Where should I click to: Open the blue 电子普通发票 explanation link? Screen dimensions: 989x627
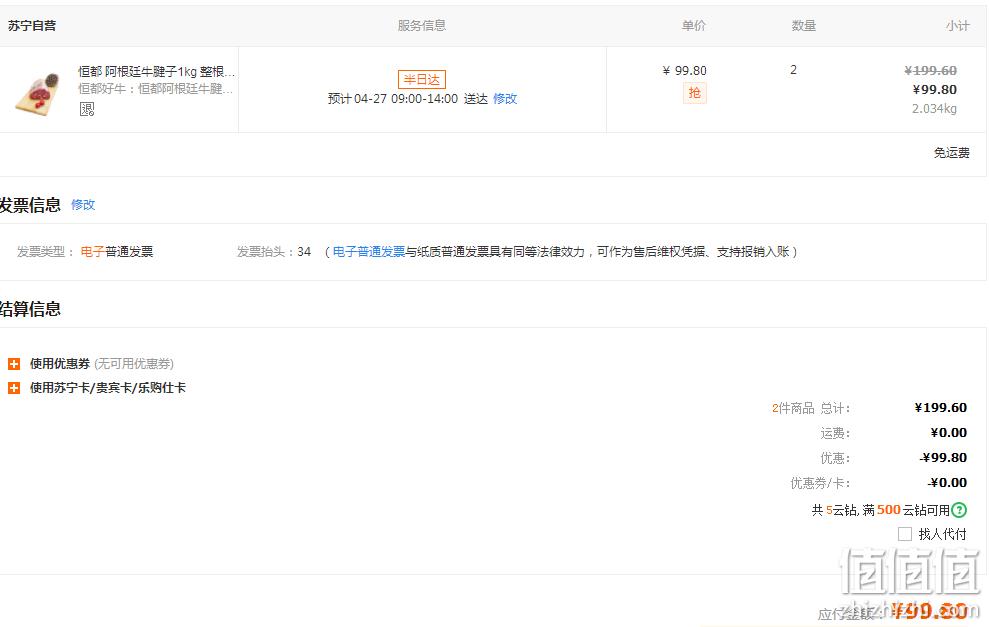tap(369, 252)
